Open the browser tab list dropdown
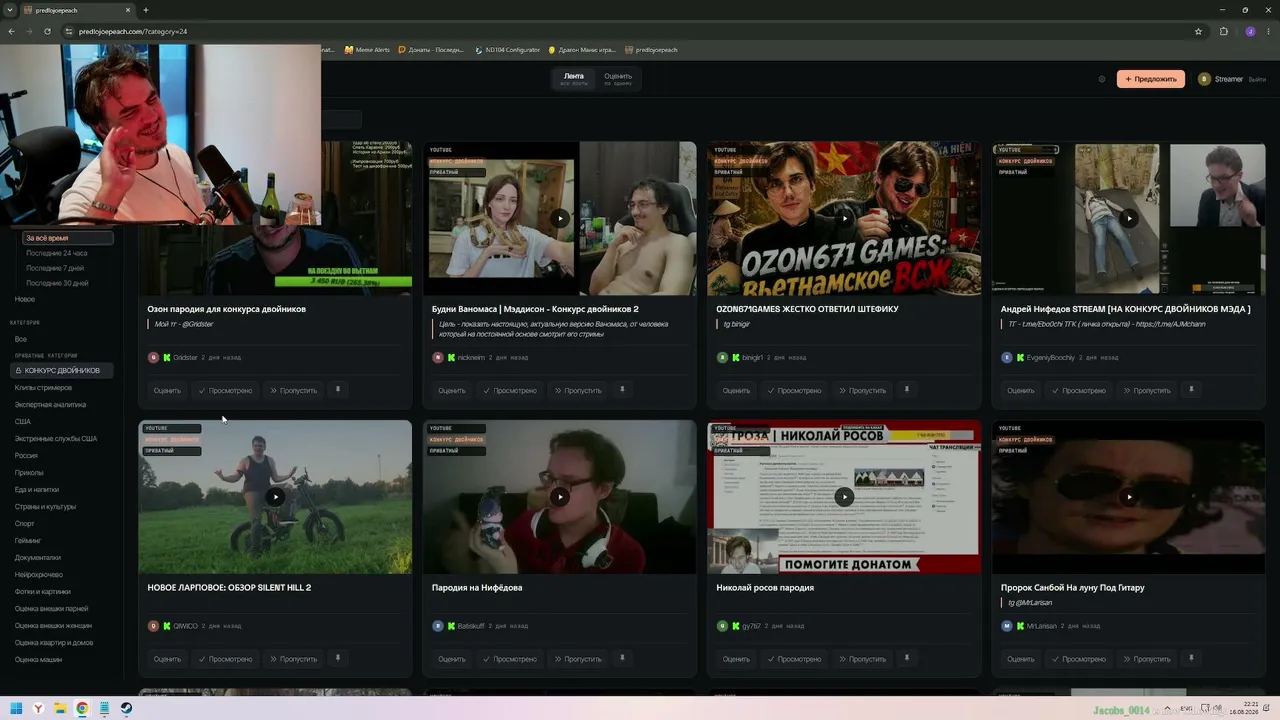This screenshot has width=1280, height=720. [x=10, y=10]
